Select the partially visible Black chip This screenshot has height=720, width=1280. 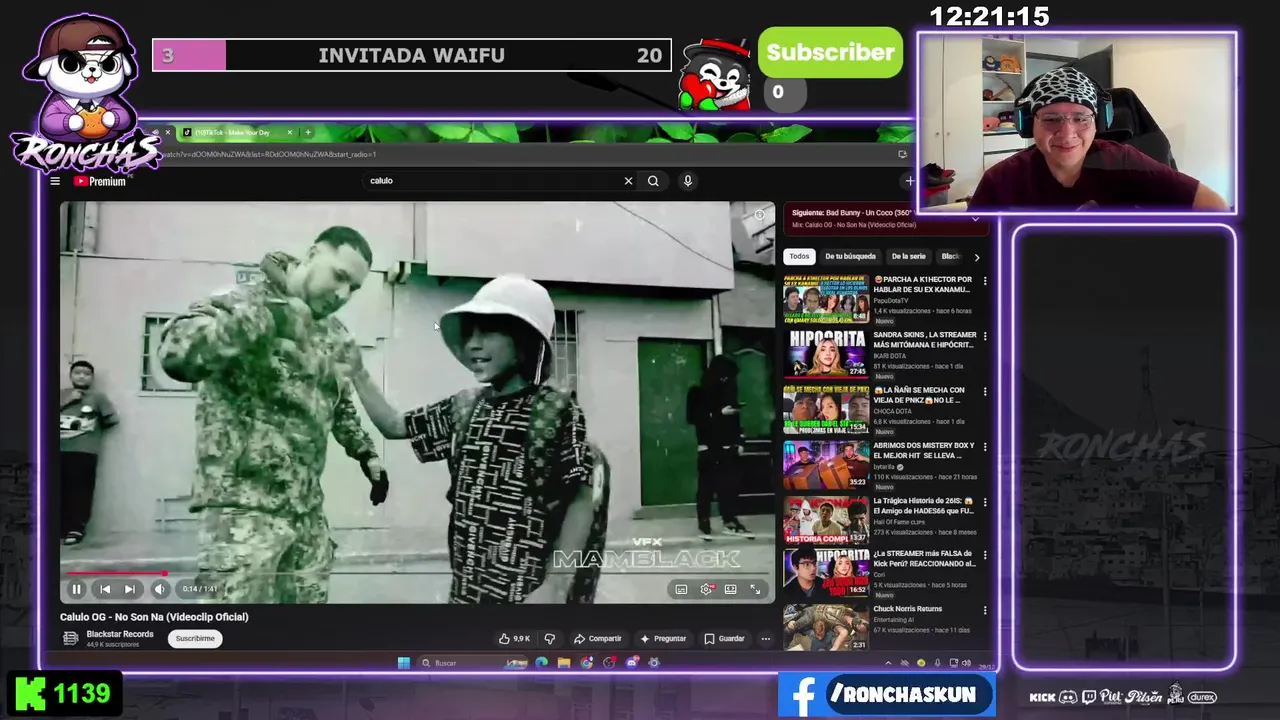(x=950, y=256)
